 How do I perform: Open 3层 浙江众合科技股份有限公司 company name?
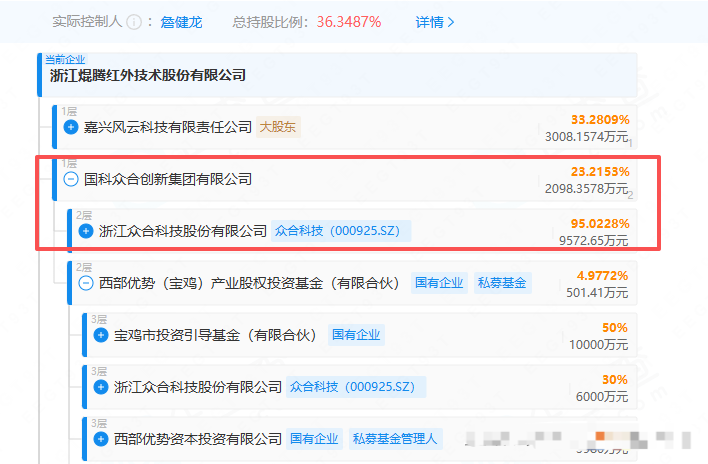coord(198,387)
